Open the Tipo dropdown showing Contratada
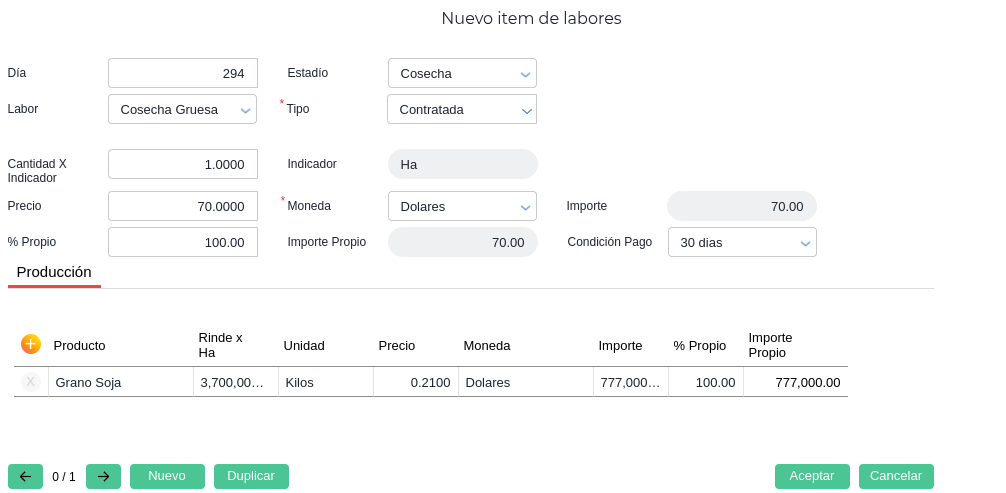The width and height of the screenshot is (1006, 493). (462, 109)
